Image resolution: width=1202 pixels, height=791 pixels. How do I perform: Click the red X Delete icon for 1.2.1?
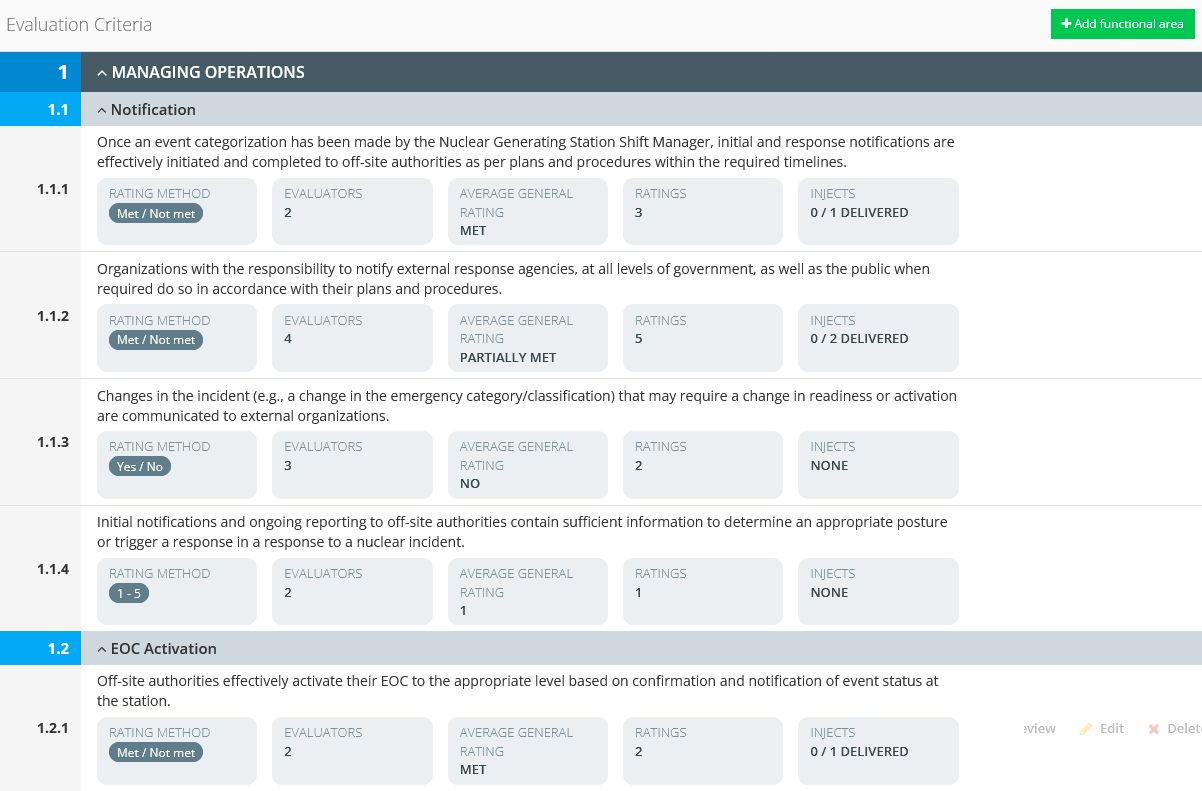[x=1154, y=729]
